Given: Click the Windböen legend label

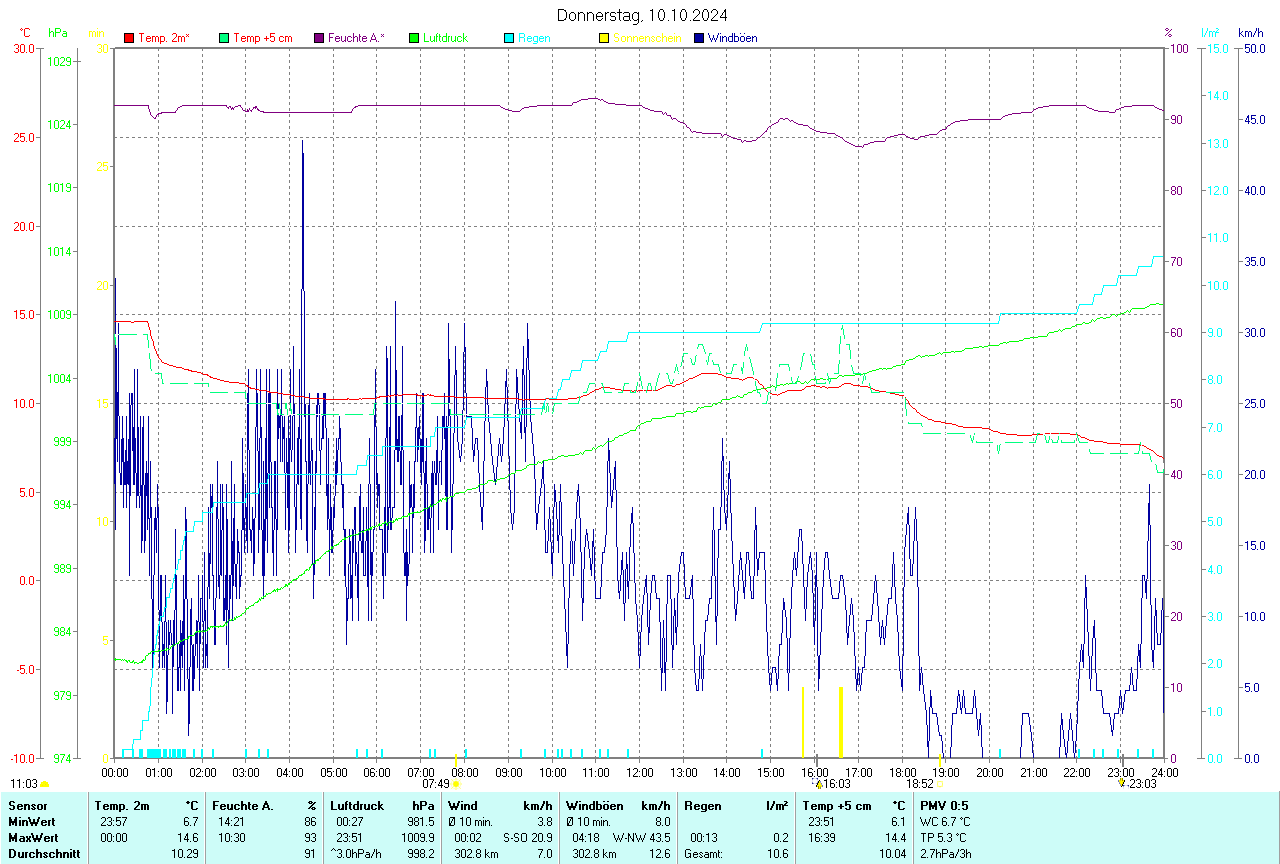Looking at the screenshot, I should pyautogui.click(x=732, y=38).
